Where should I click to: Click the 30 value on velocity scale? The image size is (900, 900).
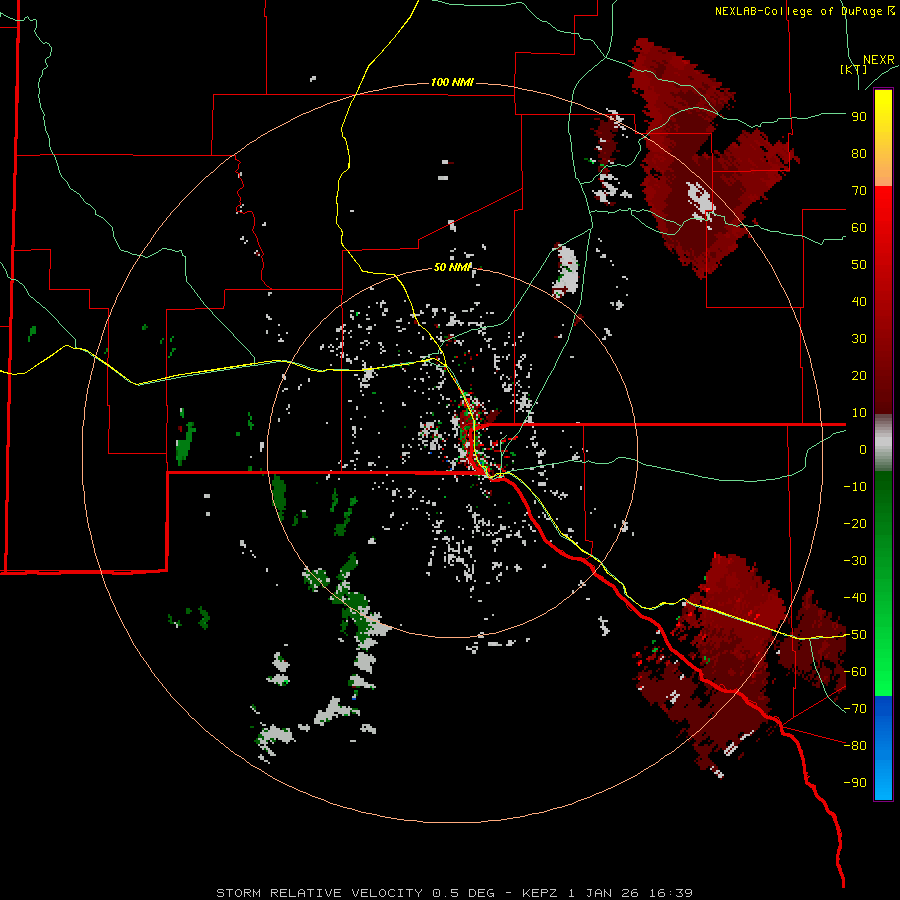859,339
